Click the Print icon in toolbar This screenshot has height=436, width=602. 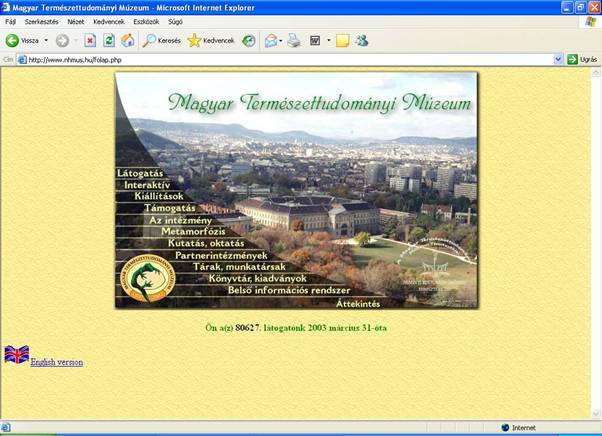point(294,41)
